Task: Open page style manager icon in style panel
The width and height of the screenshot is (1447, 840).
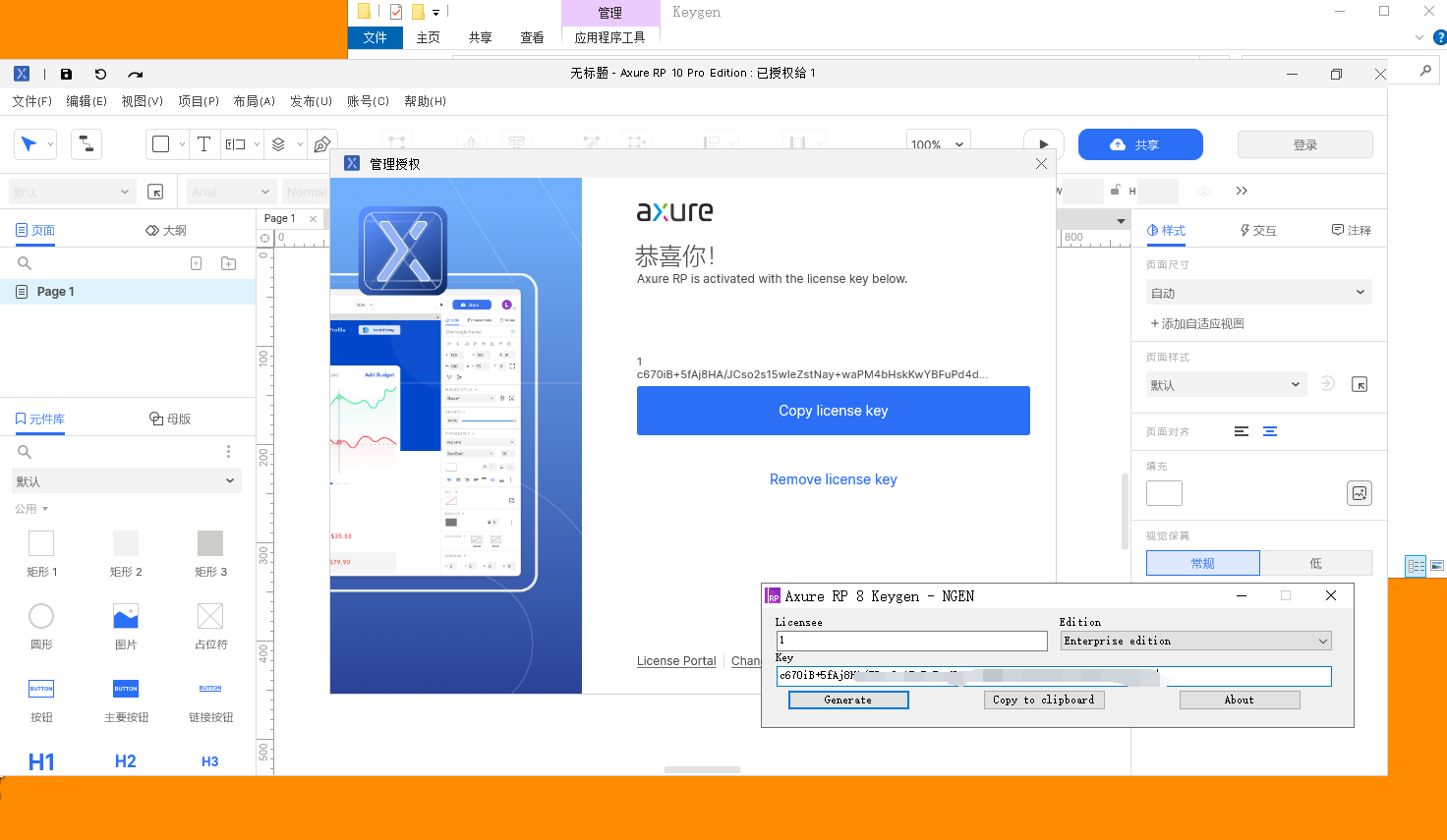Action: click(x=1360, y=385)
